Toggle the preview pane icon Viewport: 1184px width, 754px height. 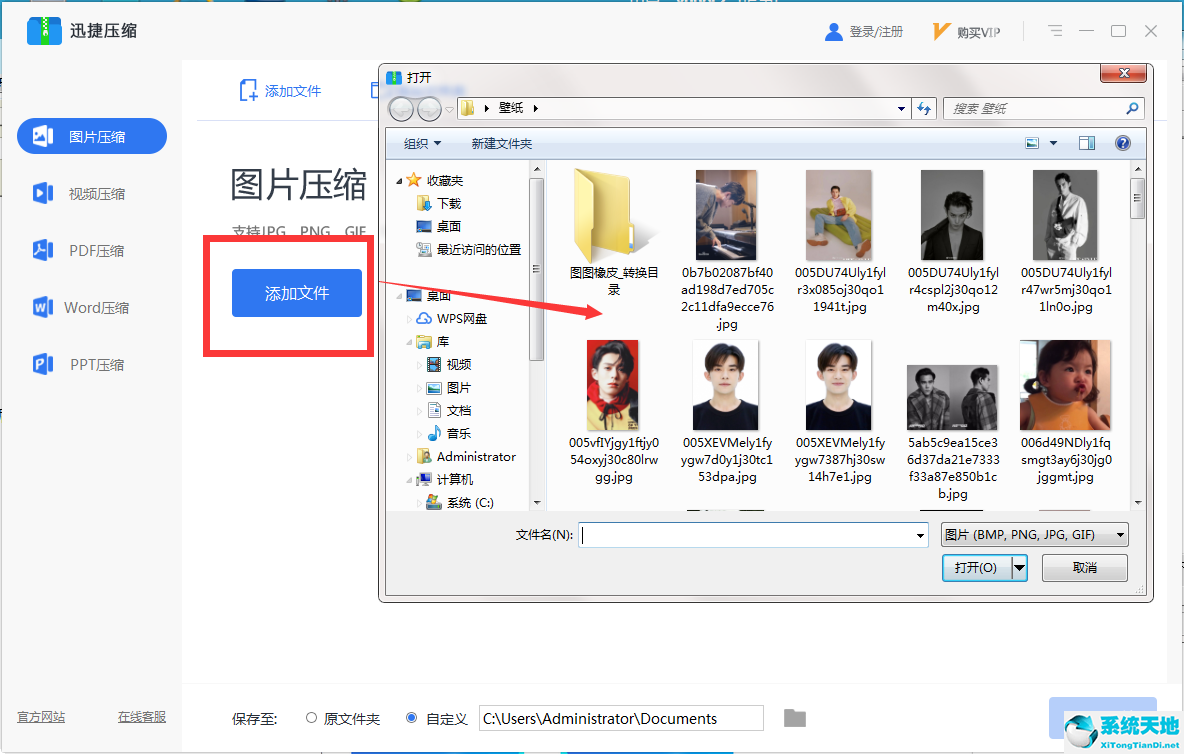click(x=1087, y=143)
